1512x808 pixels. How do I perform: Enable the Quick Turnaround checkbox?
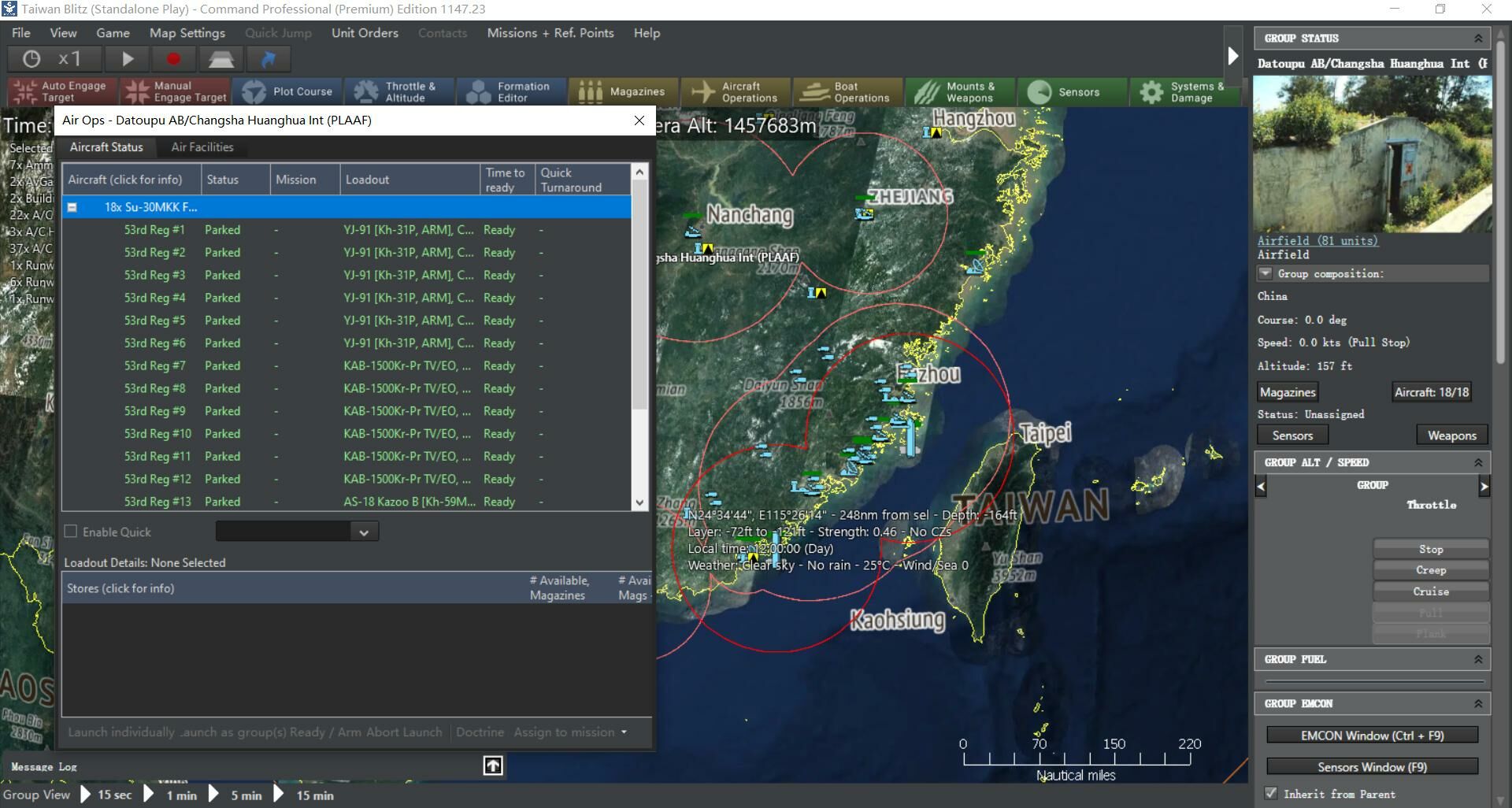coord(71,532)
